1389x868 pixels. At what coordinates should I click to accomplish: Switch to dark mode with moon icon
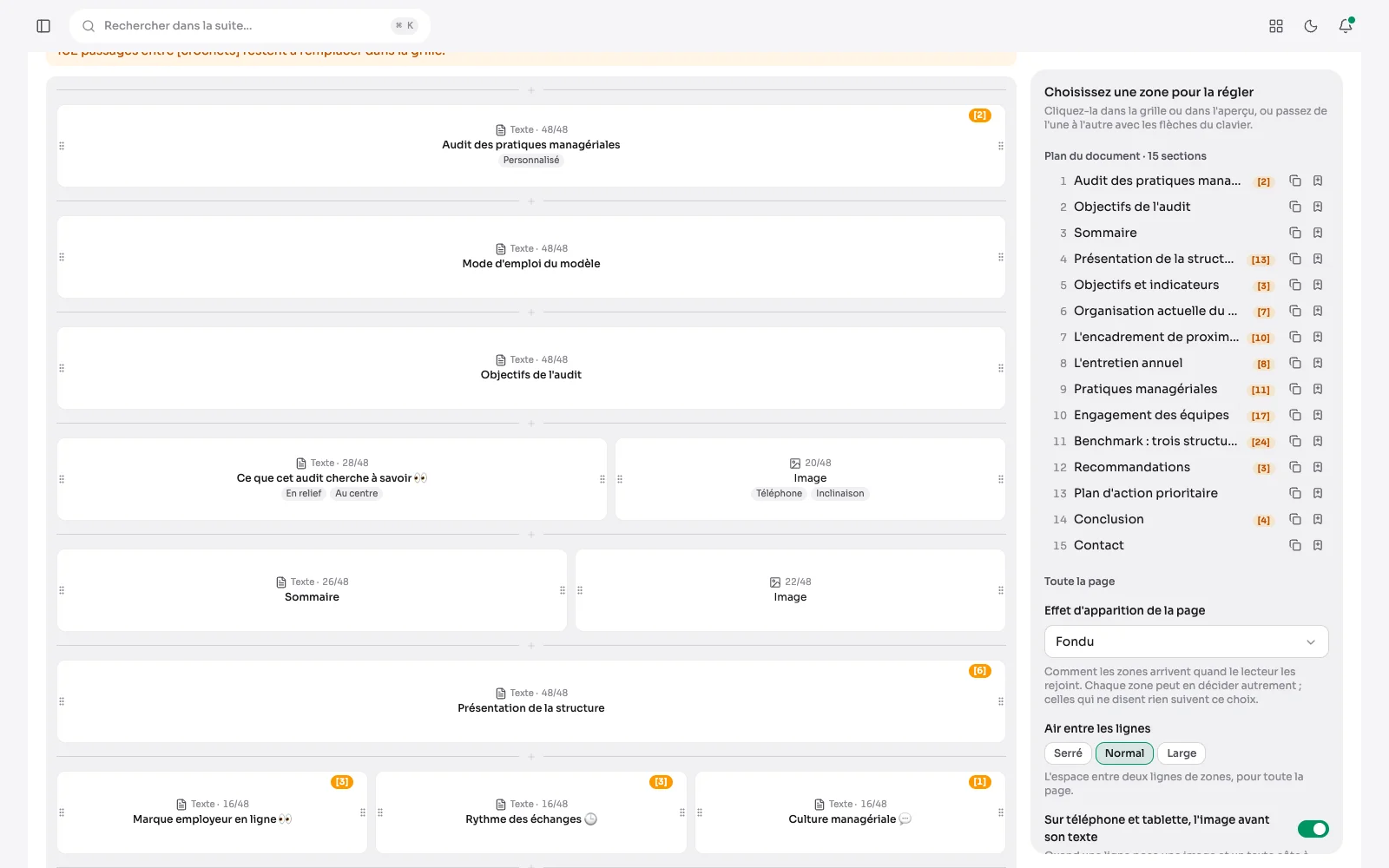pos(1311,26)
